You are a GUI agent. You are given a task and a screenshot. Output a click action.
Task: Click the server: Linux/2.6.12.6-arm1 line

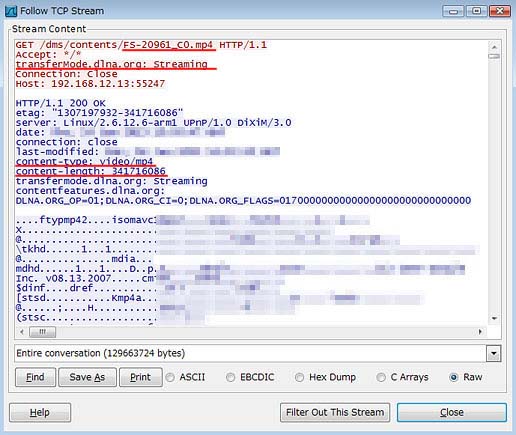[153, 122]
